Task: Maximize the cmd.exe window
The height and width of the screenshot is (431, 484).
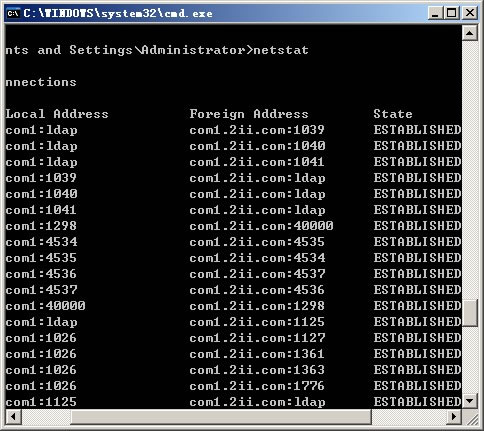Action: tap(452, 13)
